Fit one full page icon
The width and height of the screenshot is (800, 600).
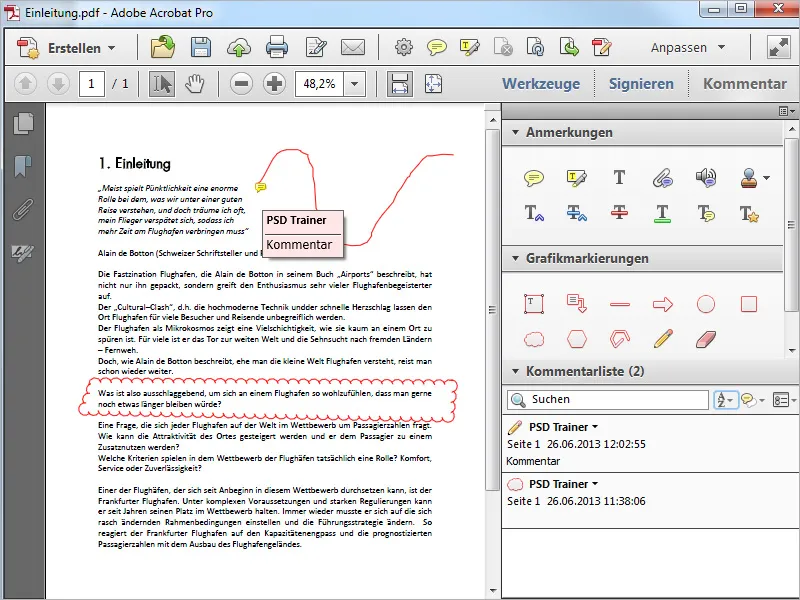433,84
